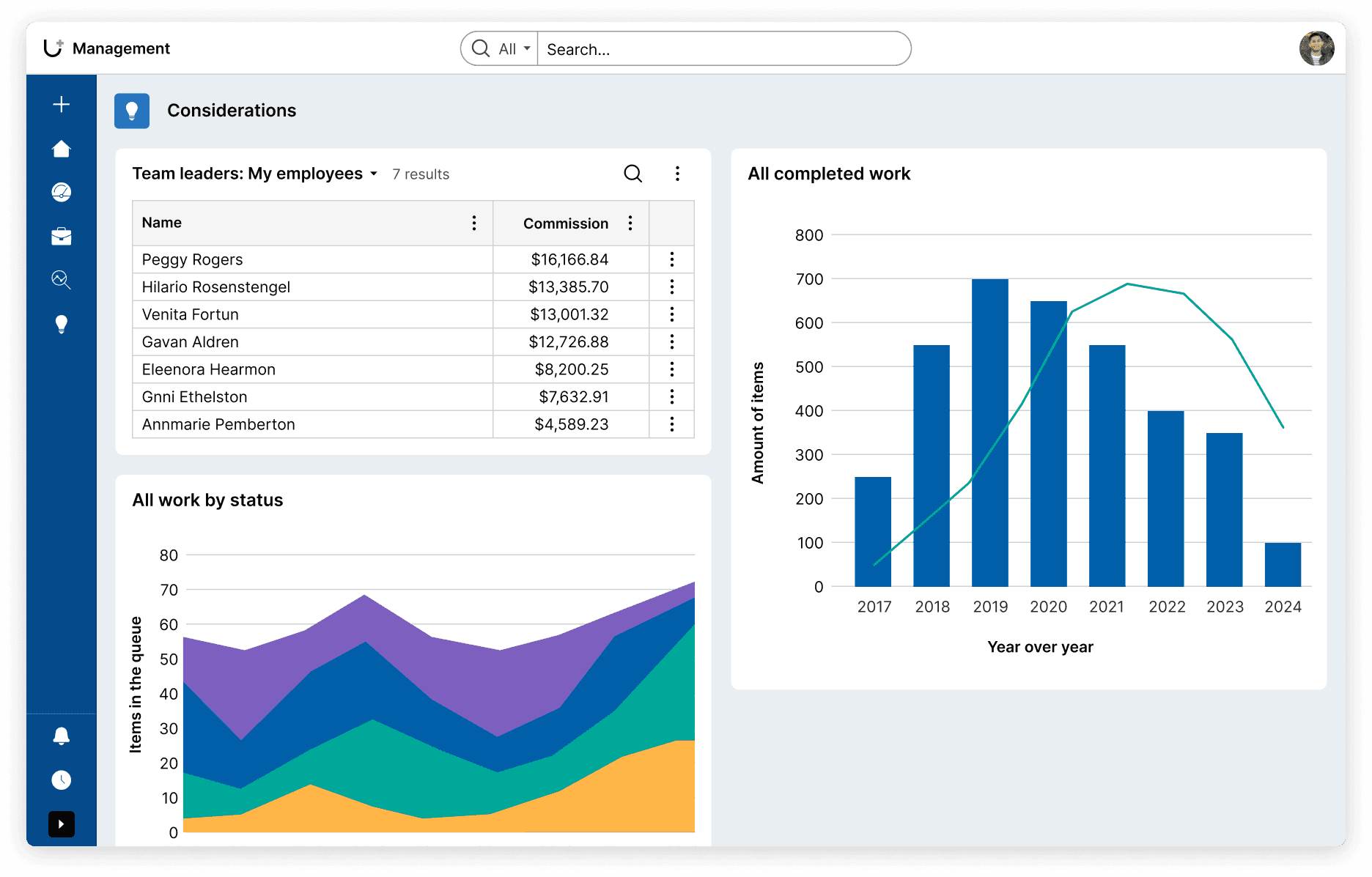Click the $8,200.25 commission value
Image resolution: width=1372 pixels, height=877 pixels.
572,369
